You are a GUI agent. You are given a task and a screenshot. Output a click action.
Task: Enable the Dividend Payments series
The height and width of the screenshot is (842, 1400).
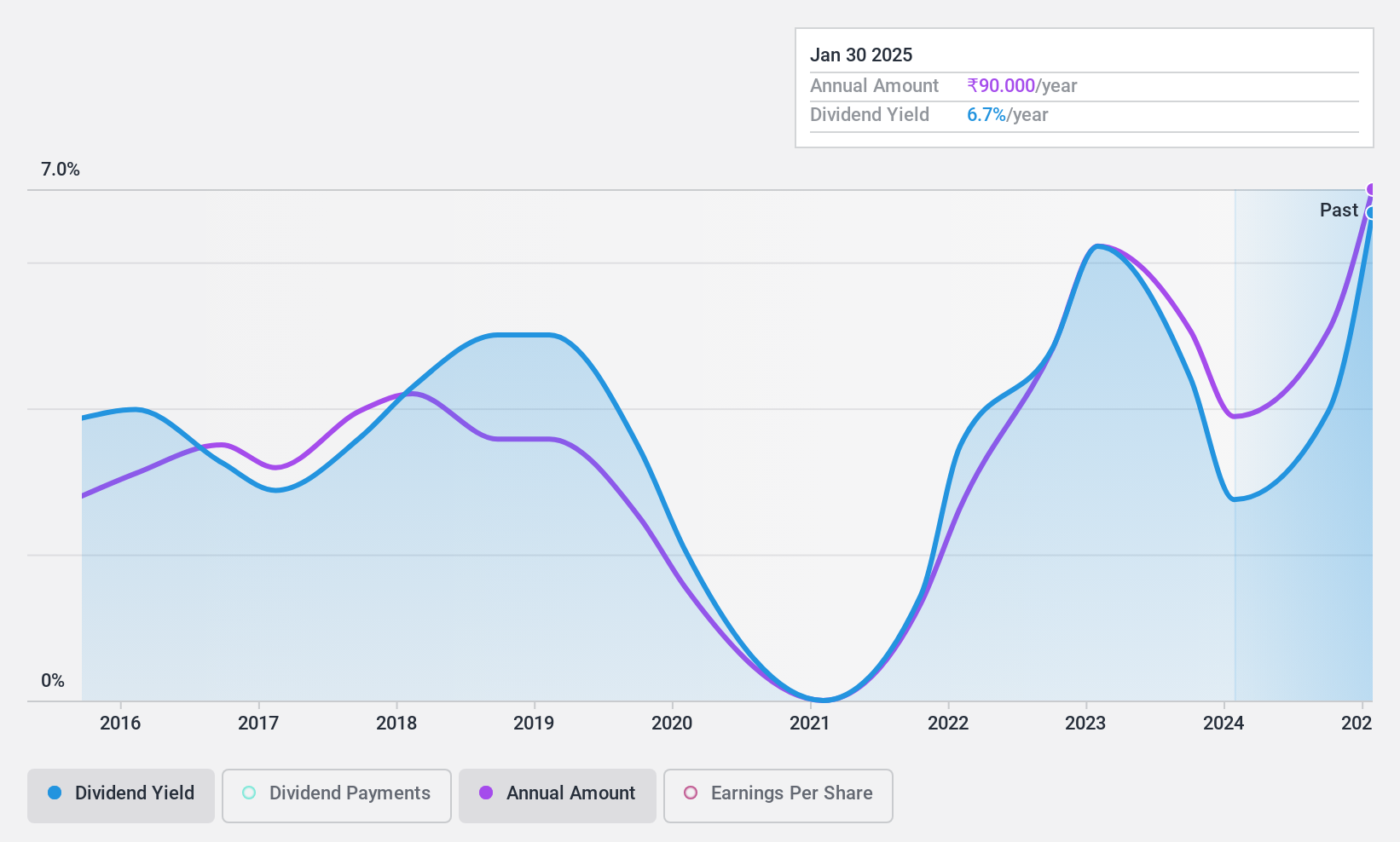pos(337,796)
